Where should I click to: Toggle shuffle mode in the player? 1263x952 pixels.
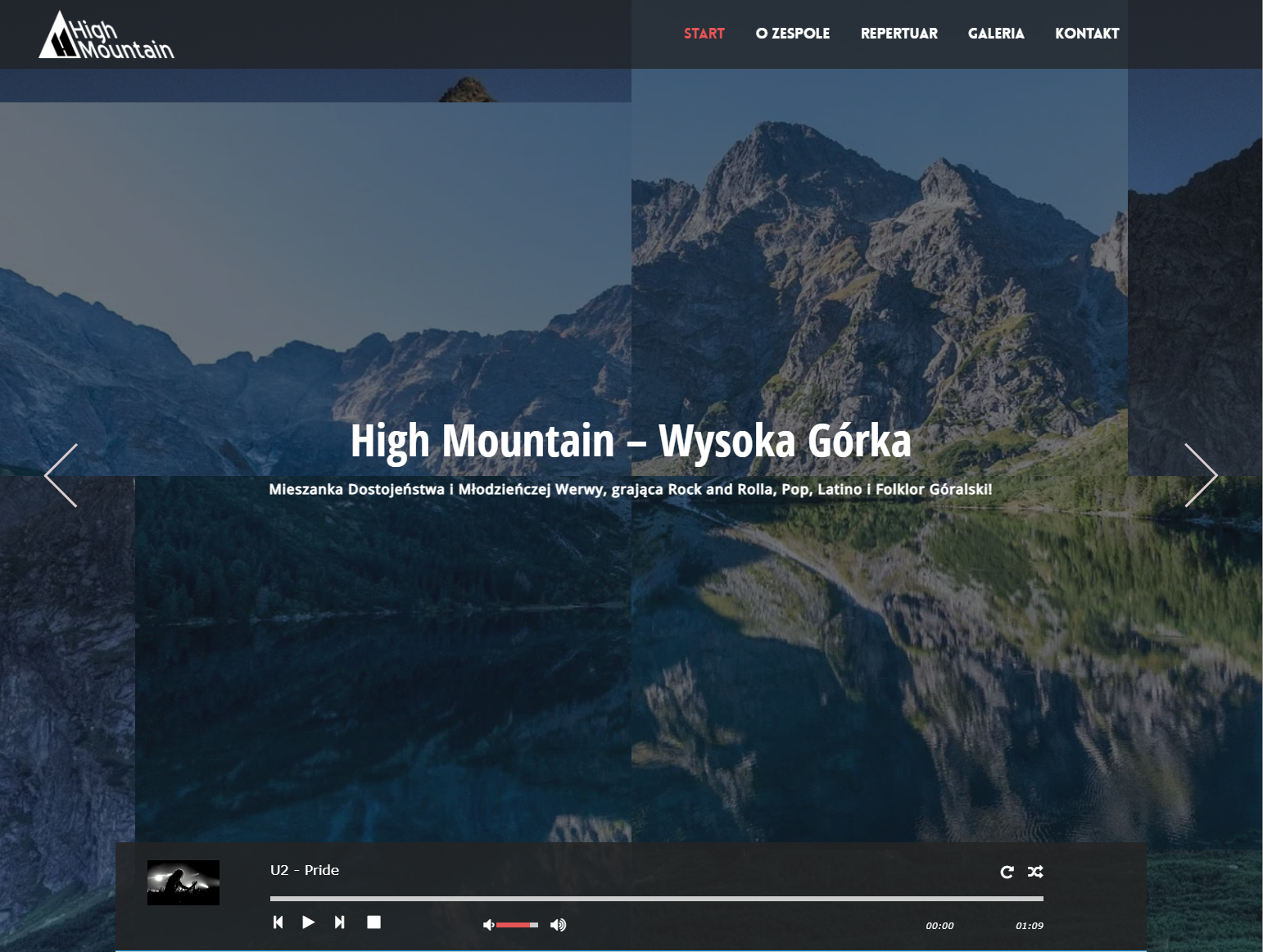pyautogui.click(x=1035, y=872)
